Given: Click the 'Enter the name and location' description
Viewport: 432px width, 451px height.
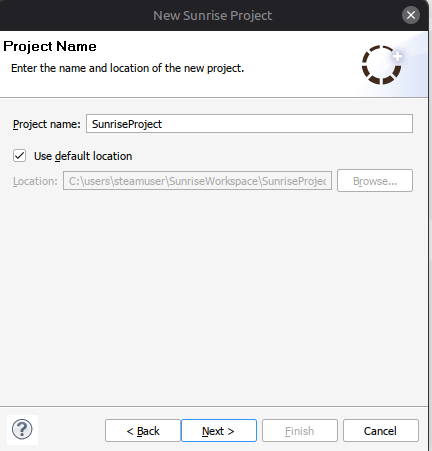Looking at the screenshot, I should (127, 68).
